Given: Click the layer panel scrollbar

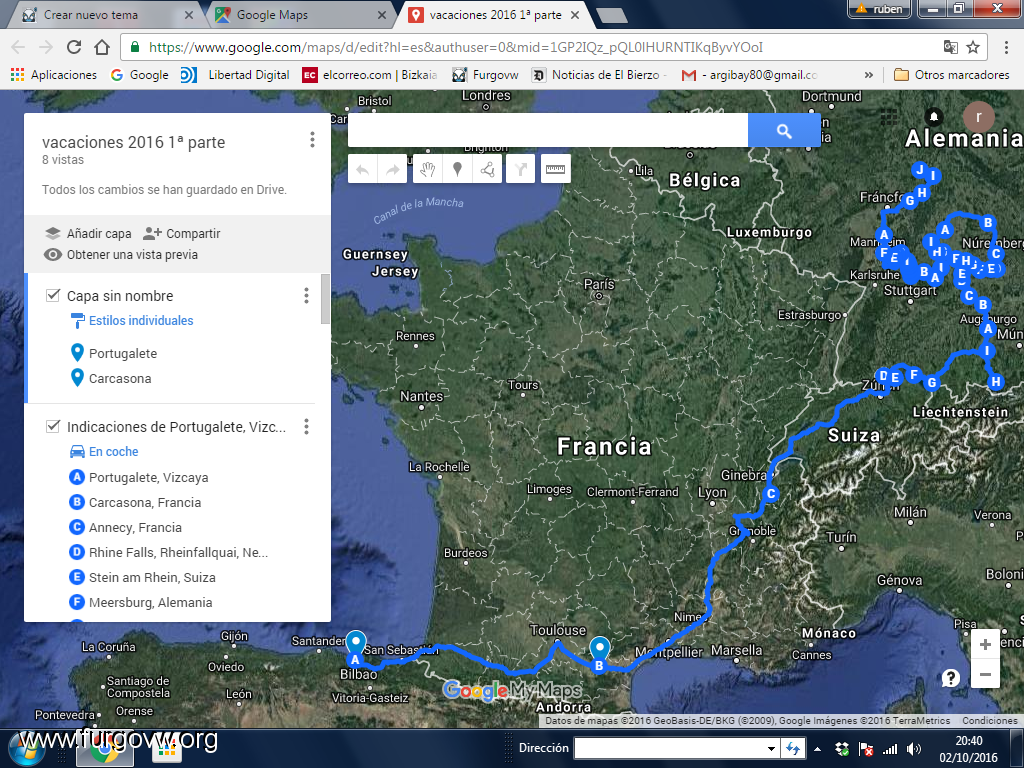Looking at the screenshot, I should [x=325, y=298].
